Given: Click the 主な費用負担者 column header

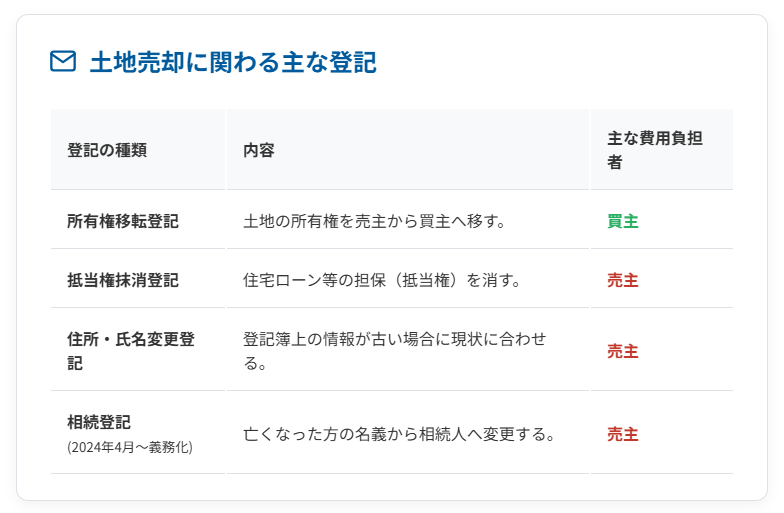Looking at the screenshot, I should tap(655, 150).
